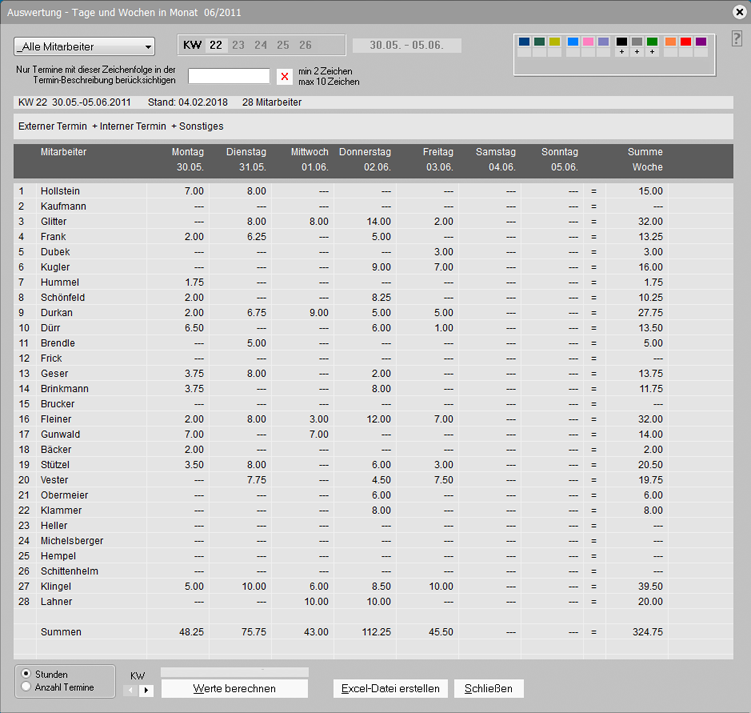Screen dimensions: 751x713
Task: Click the Mitarbeiter column header
Action: (63, 152)
